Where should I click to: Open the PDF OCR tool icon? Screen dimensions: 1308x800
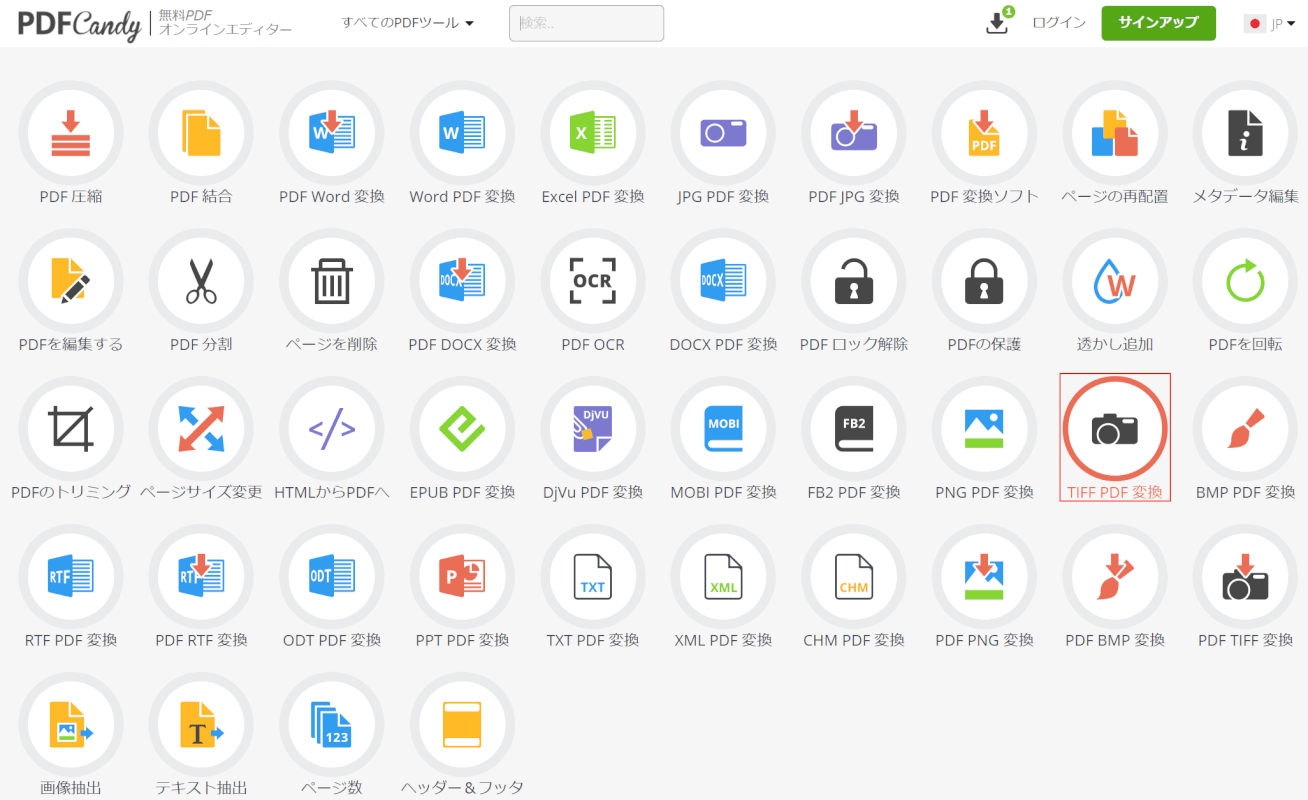coord(592,282)
